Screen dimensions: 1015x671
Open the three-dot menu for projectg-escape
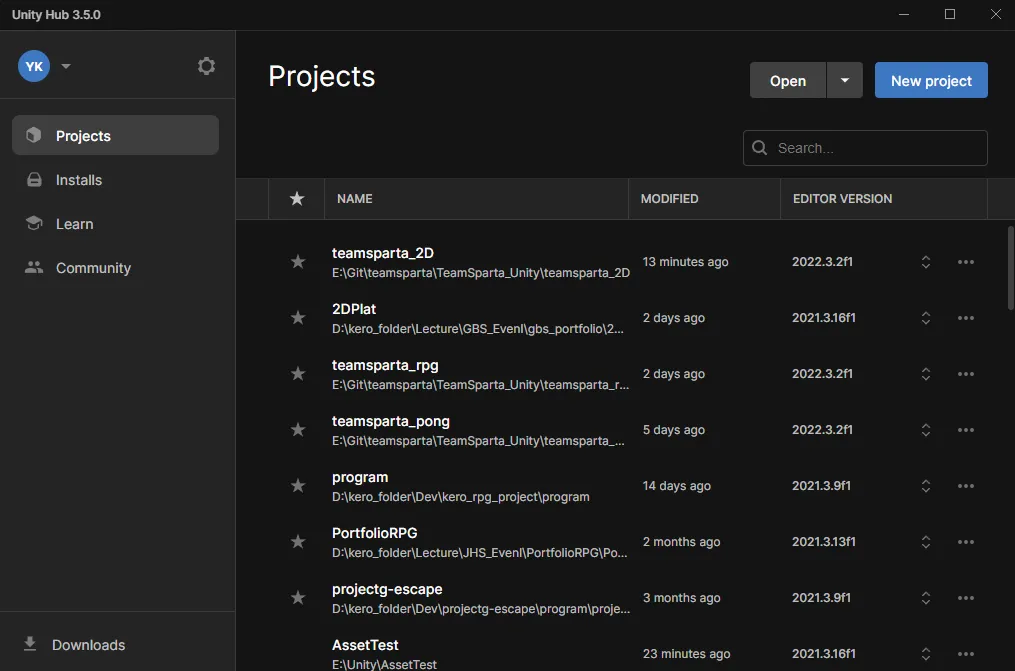coord(966,597)
